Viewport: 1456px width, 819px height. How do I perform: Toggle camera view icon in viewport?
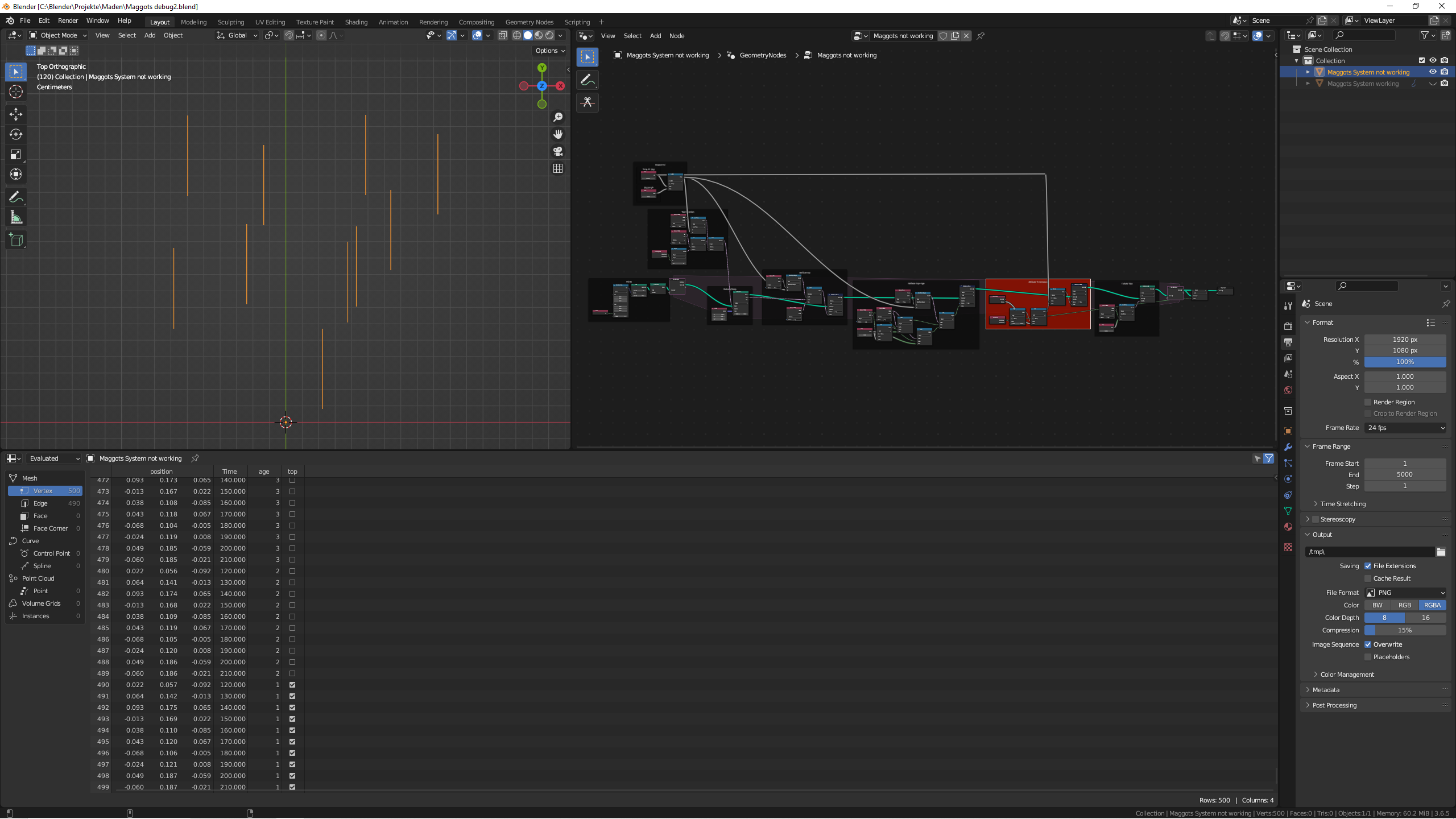558,151
